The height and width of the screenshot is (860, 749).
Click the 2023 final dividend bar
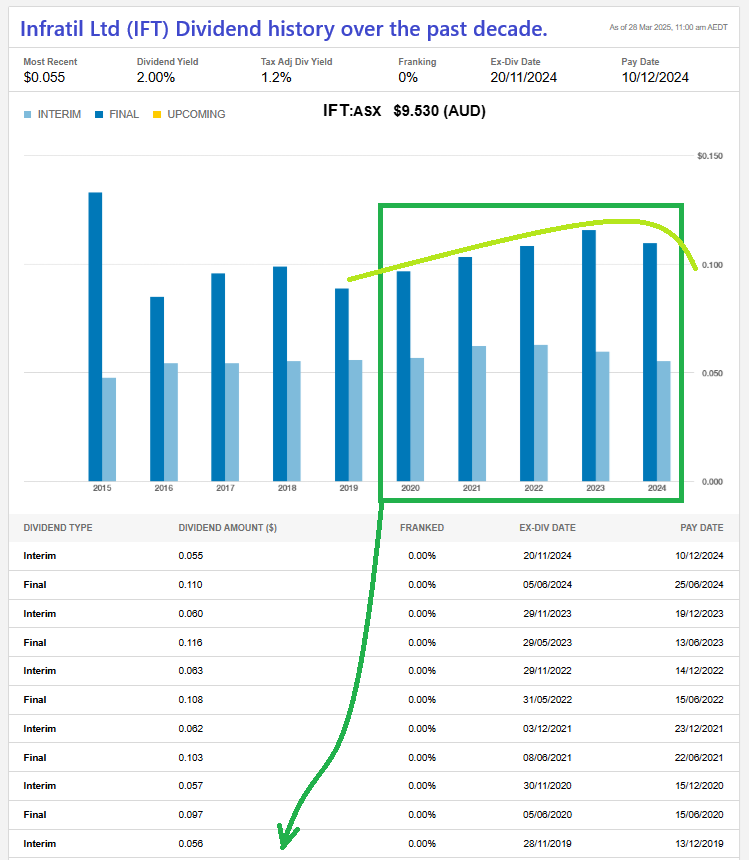click(x=589, y=355)
